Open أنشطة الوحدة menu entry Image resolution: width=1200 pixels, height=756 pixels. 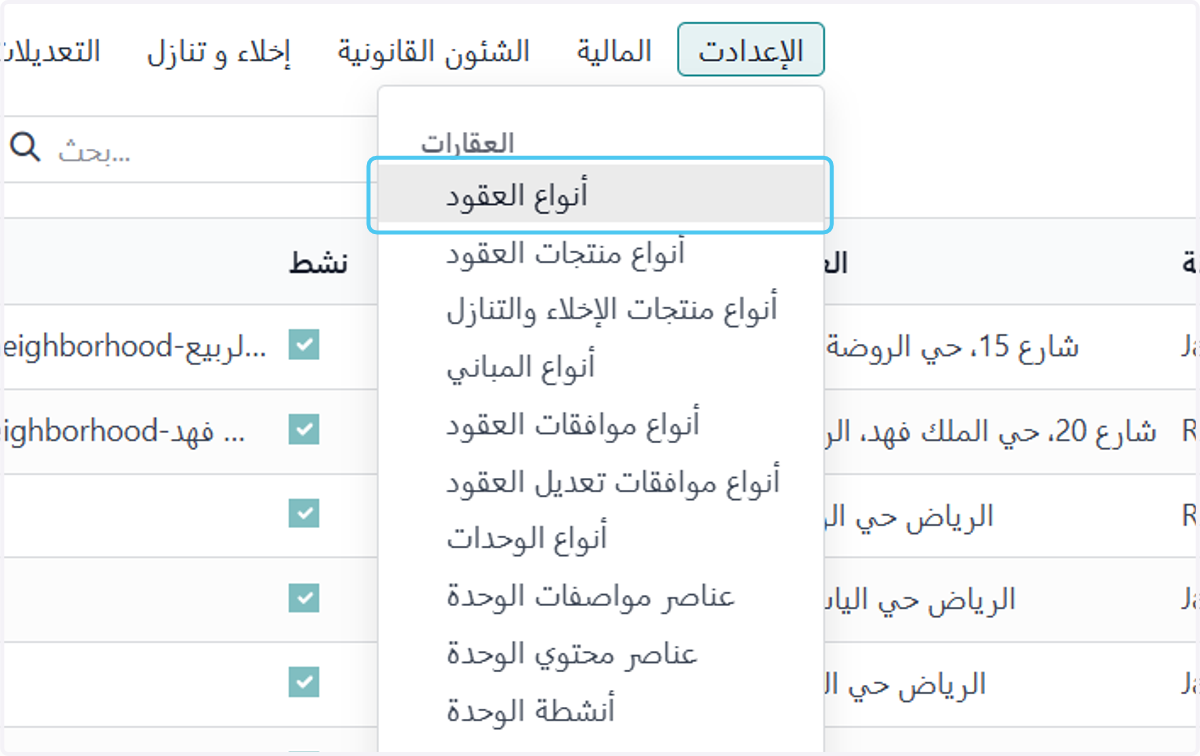tap(601, 711)
